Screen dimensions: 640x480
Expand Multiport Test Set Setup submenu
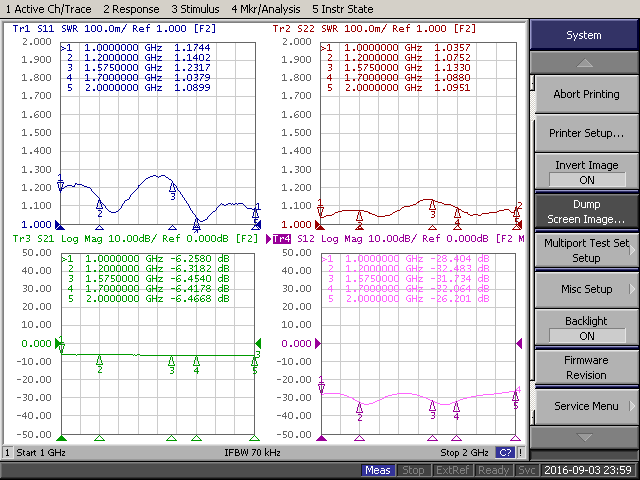[x=586, y=250]
